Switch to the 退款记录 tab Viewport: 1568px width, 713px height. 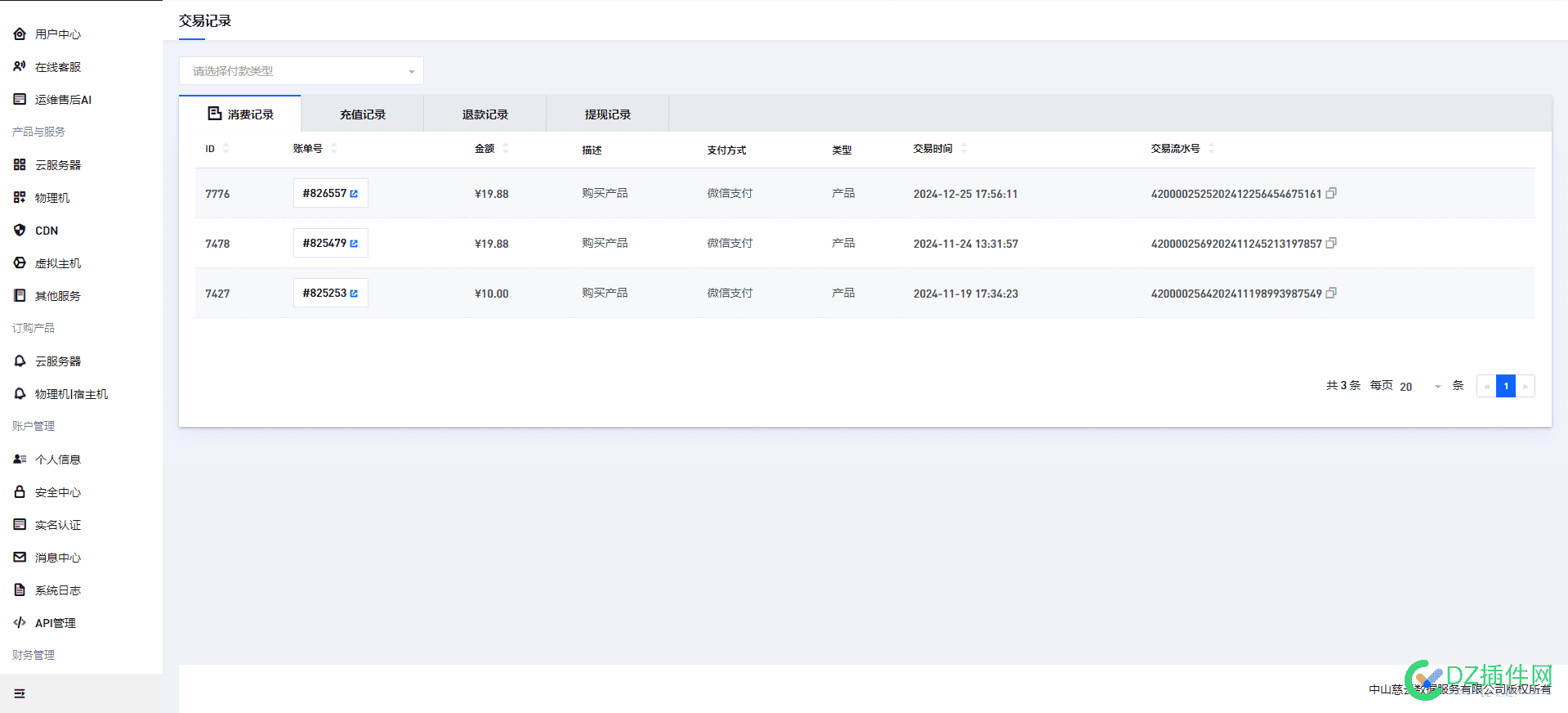pyautogui.click(x=485, y=114)
